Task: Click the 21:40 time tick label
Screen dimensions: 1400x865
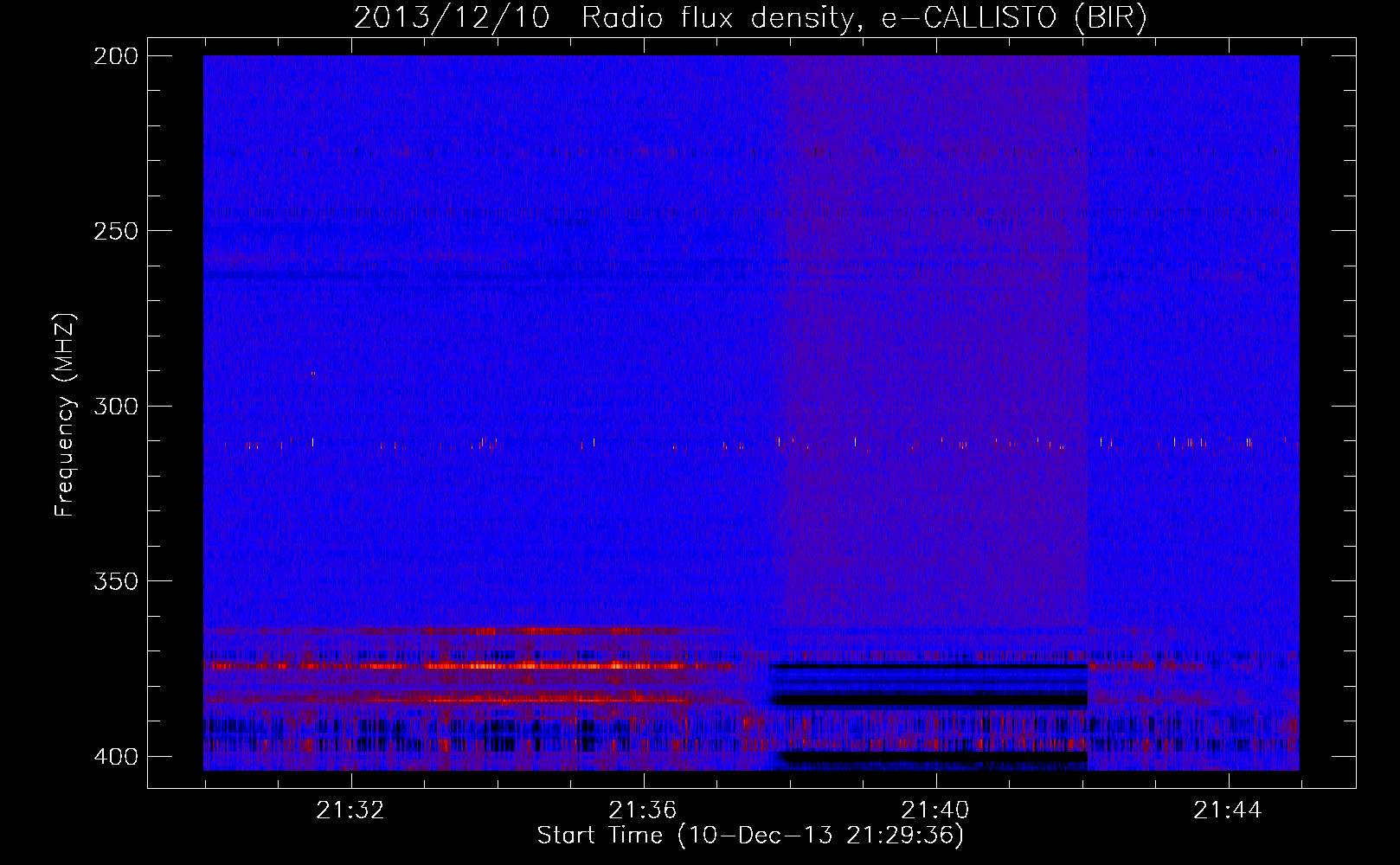Action: [934, 811]
